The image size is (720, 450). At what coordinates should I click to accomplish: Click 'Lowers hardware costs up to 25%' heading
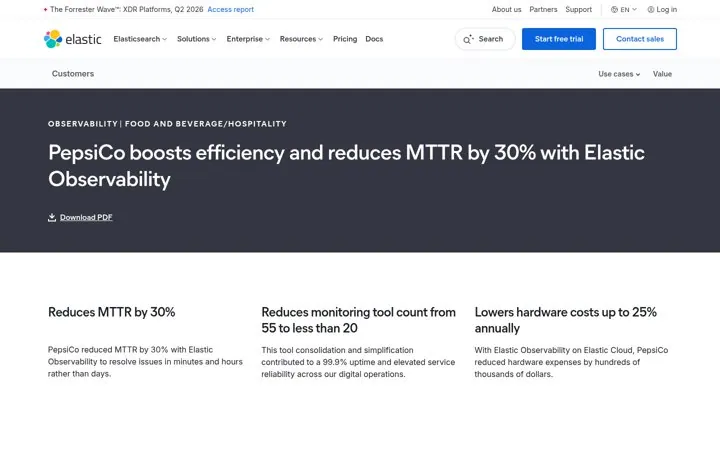[x=566, y=320]
